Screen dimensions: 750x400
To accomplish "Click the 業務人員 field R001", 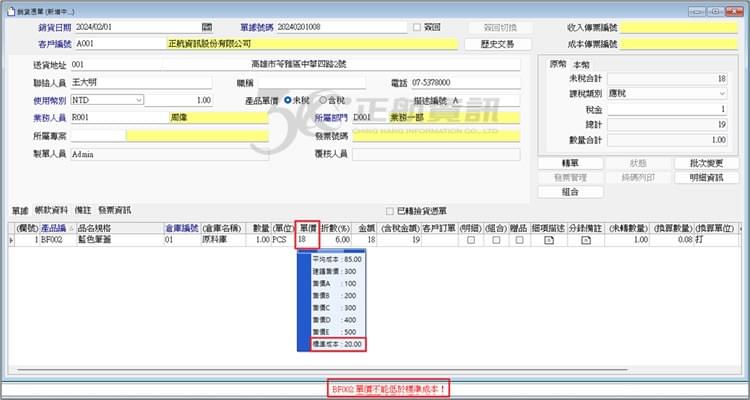I will [119, 118].
